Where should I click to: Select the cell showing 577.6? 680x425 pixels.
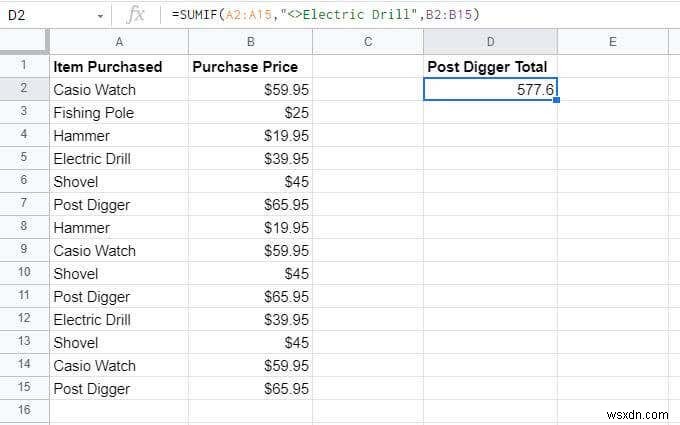490,89
